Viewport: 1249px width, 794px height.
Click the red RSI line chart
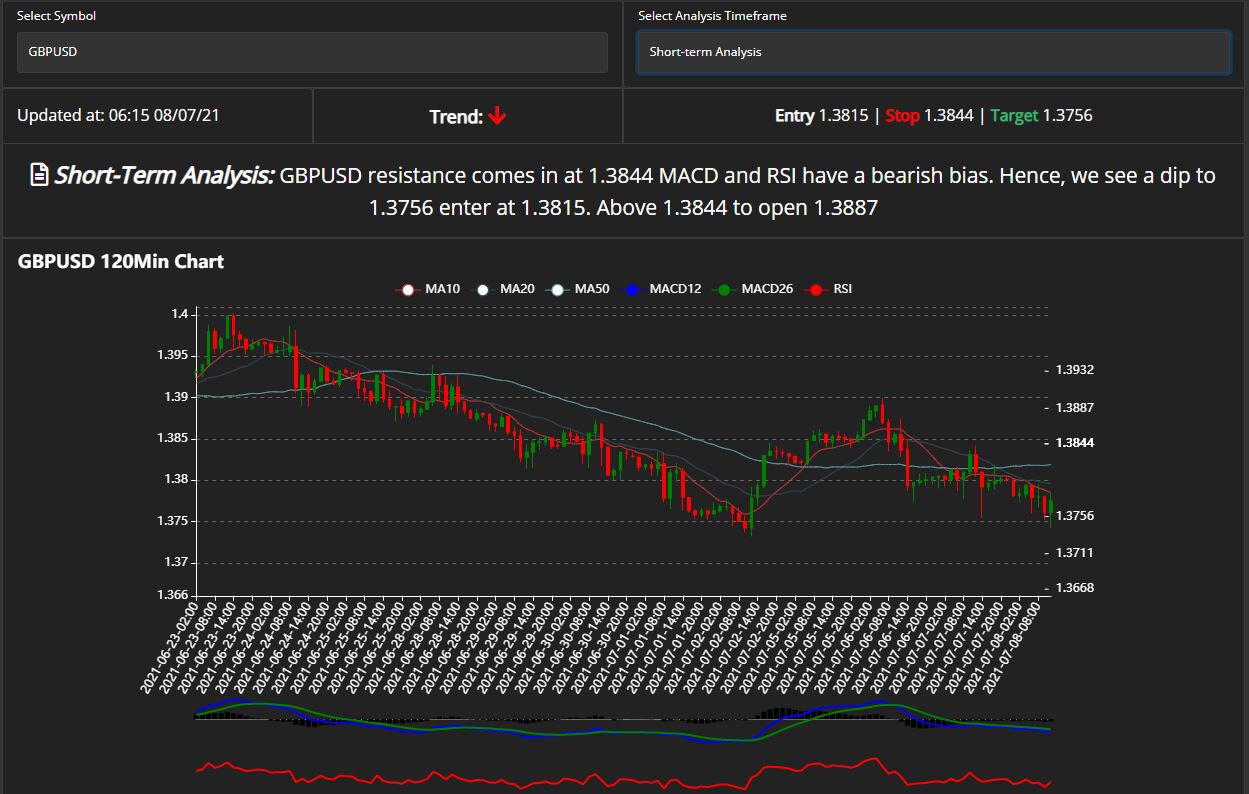click(624, 774)
